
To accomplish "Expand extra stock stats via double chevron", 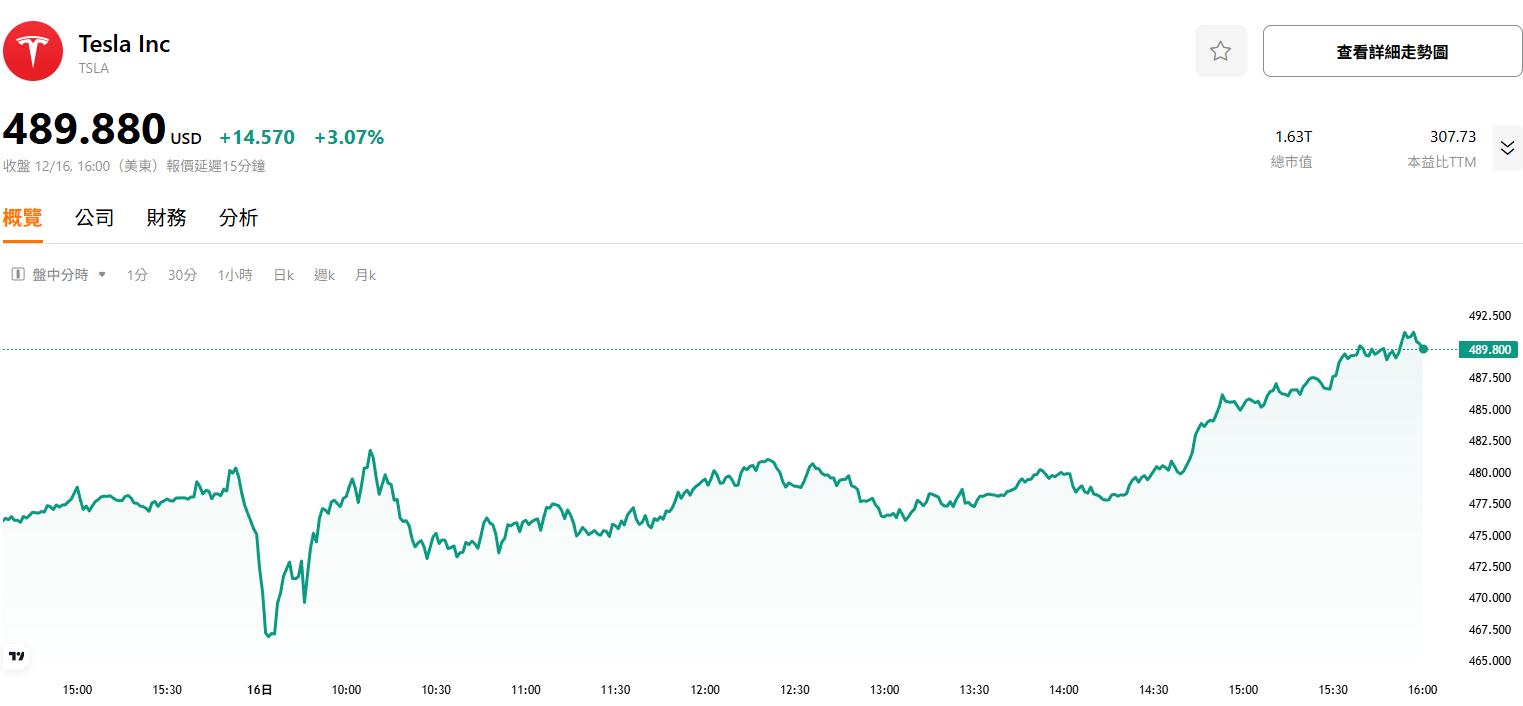I will (x=1507, y=147).
